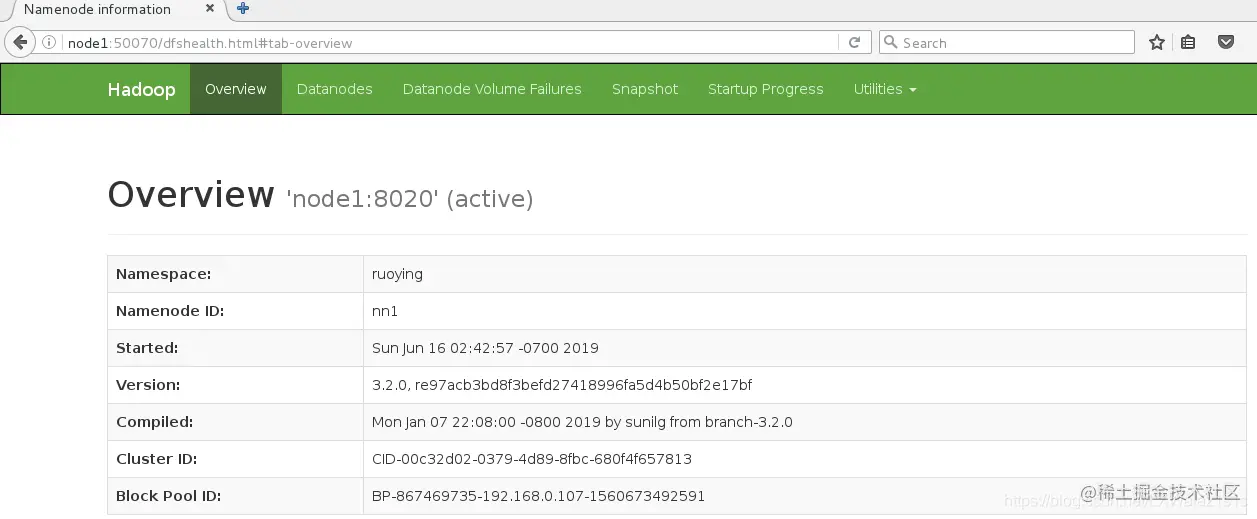This screenshot has width=1257, height=519.
Task: Click the Block Pool ID value 'BP-867469735...'
Action: click(x=538, y=496)
